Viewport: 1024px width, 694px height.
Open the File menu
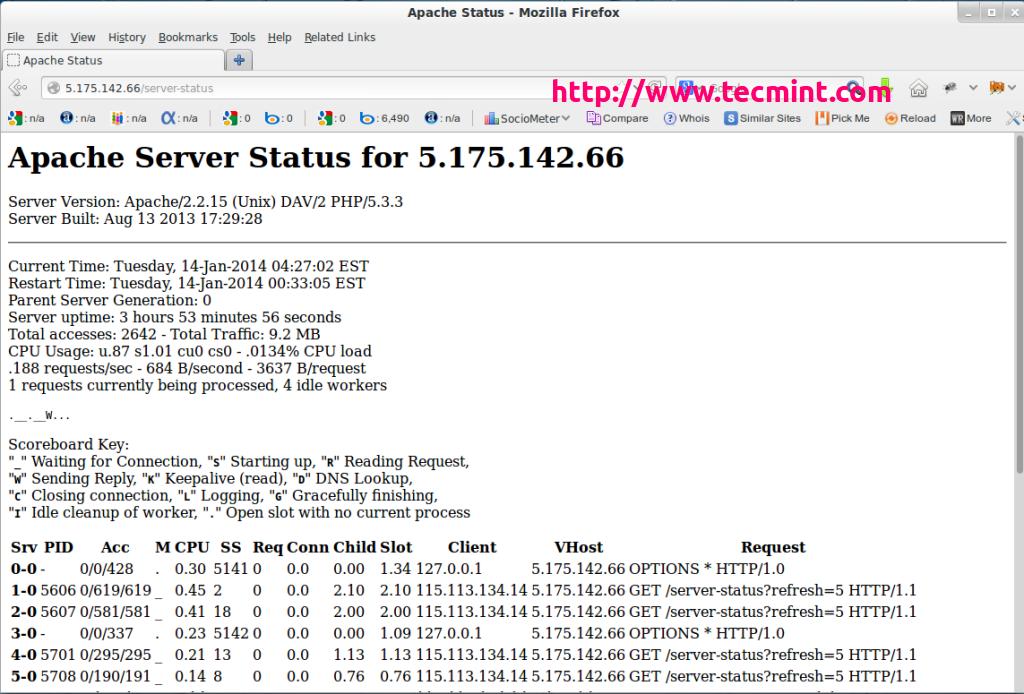click(x=15, y=37)
